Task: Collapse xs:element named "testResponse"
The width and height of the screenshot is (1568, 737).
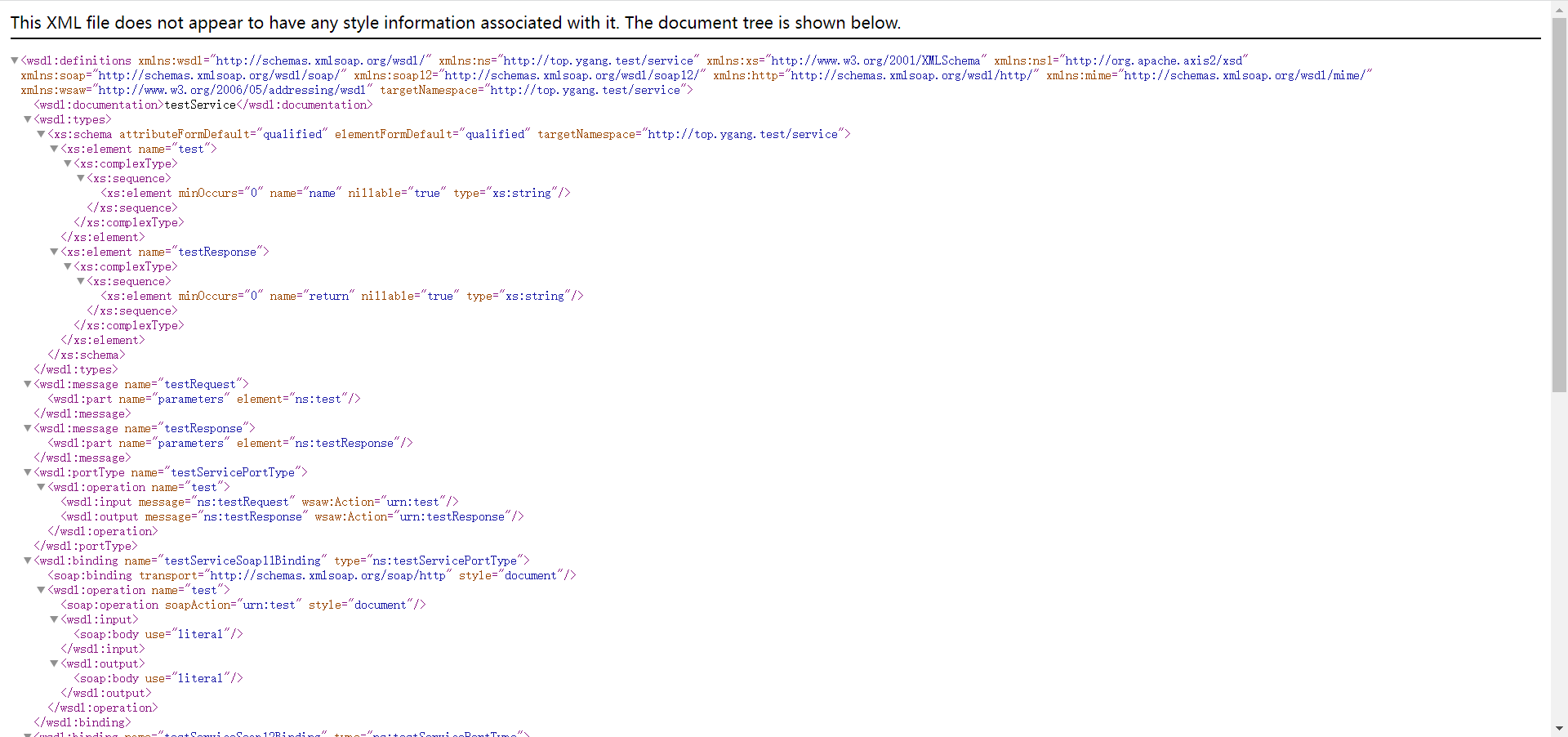Action: tap(54, 252)
